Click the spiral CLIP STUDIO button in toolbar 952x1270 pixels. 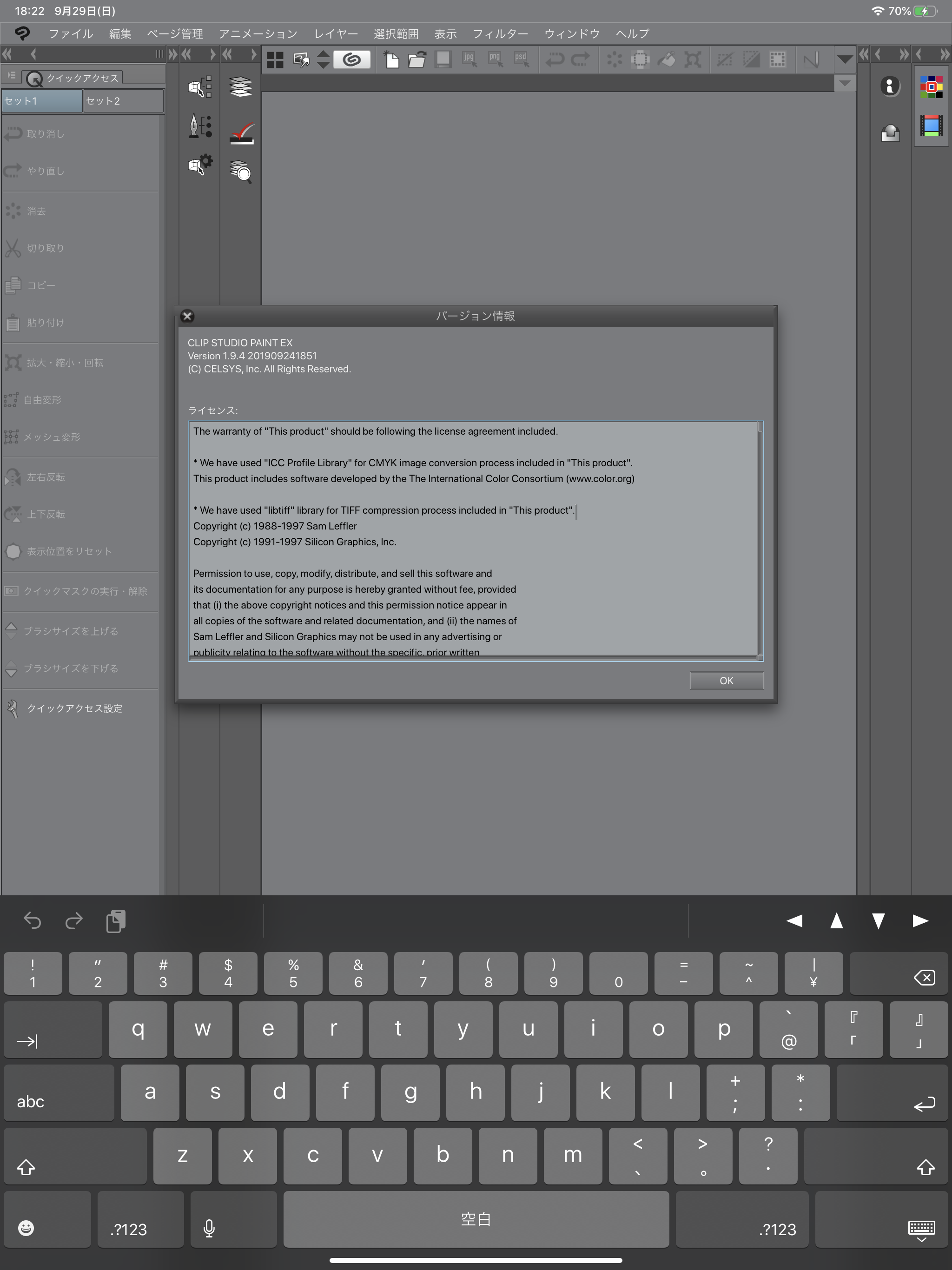coord(351,59)
